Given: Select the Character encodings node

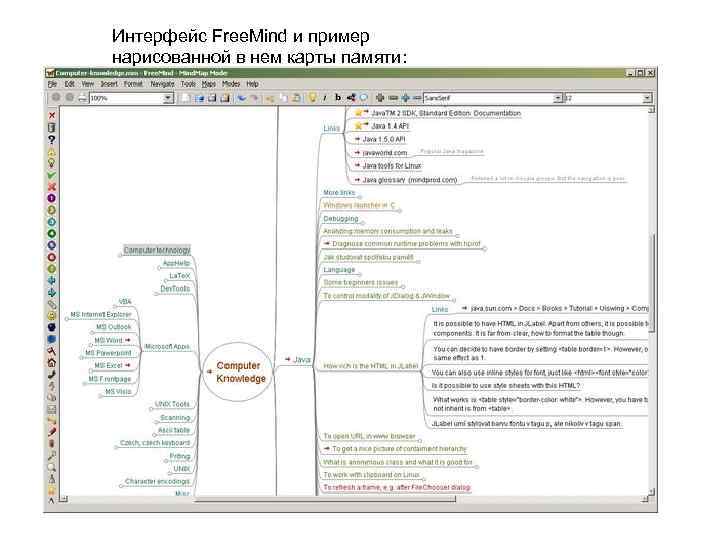Looking at the screenshot, I should tap(157, 482).
